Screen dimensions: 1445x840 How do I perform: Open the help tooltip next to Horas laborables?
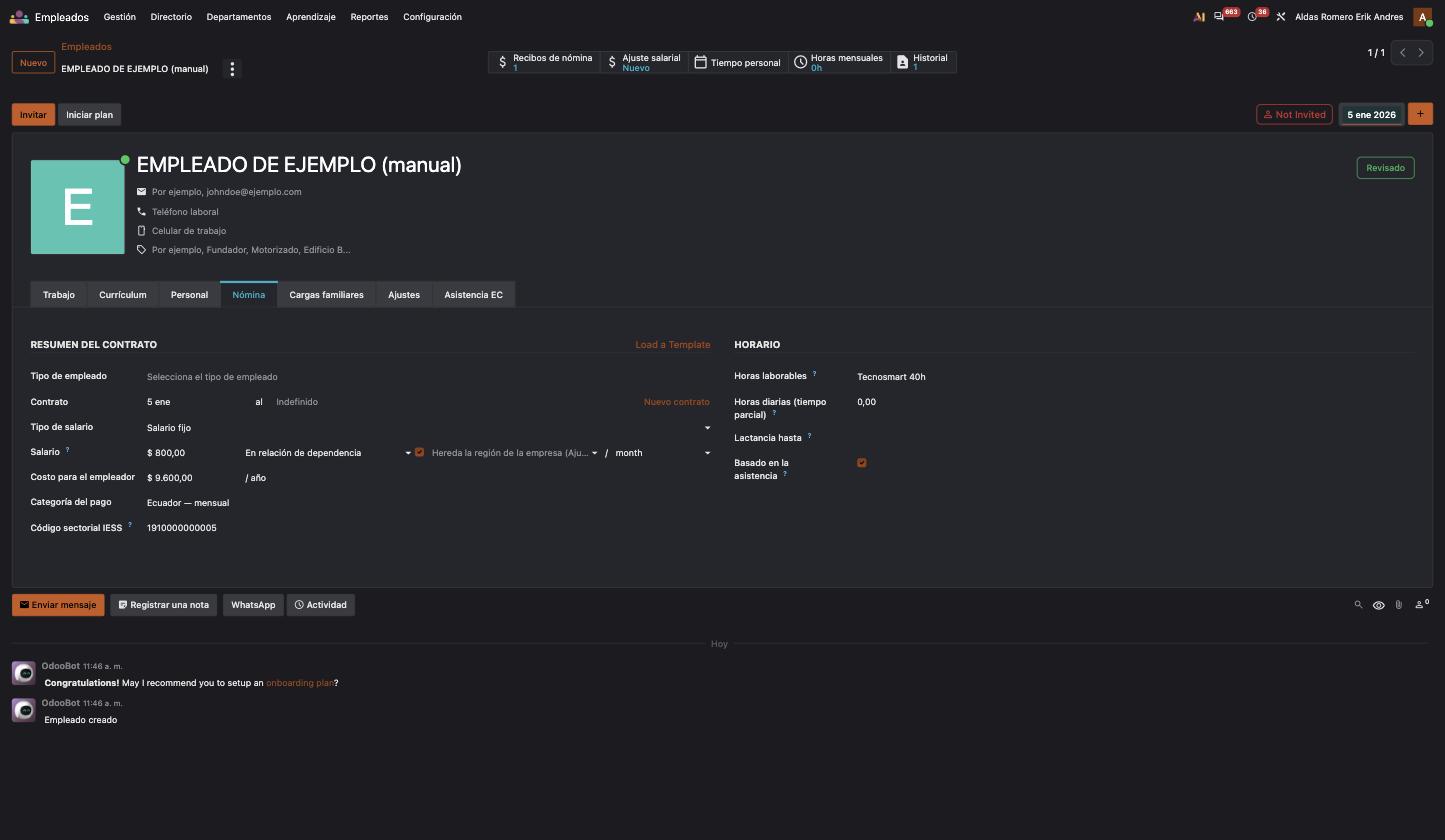pyautogui.click(x=814, y=374)
